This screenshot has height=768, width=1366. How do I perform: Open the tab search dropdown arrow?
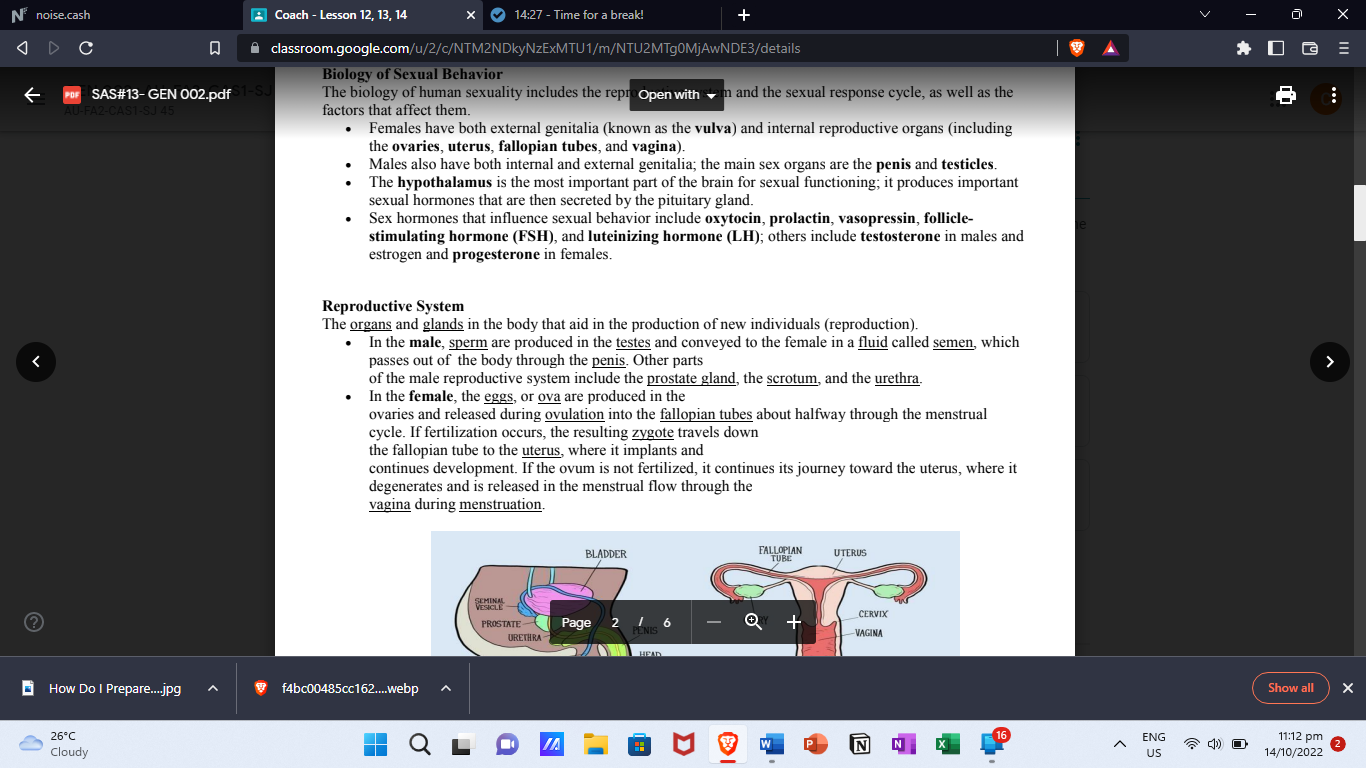pyautogui.click(x=1204, y=15)
